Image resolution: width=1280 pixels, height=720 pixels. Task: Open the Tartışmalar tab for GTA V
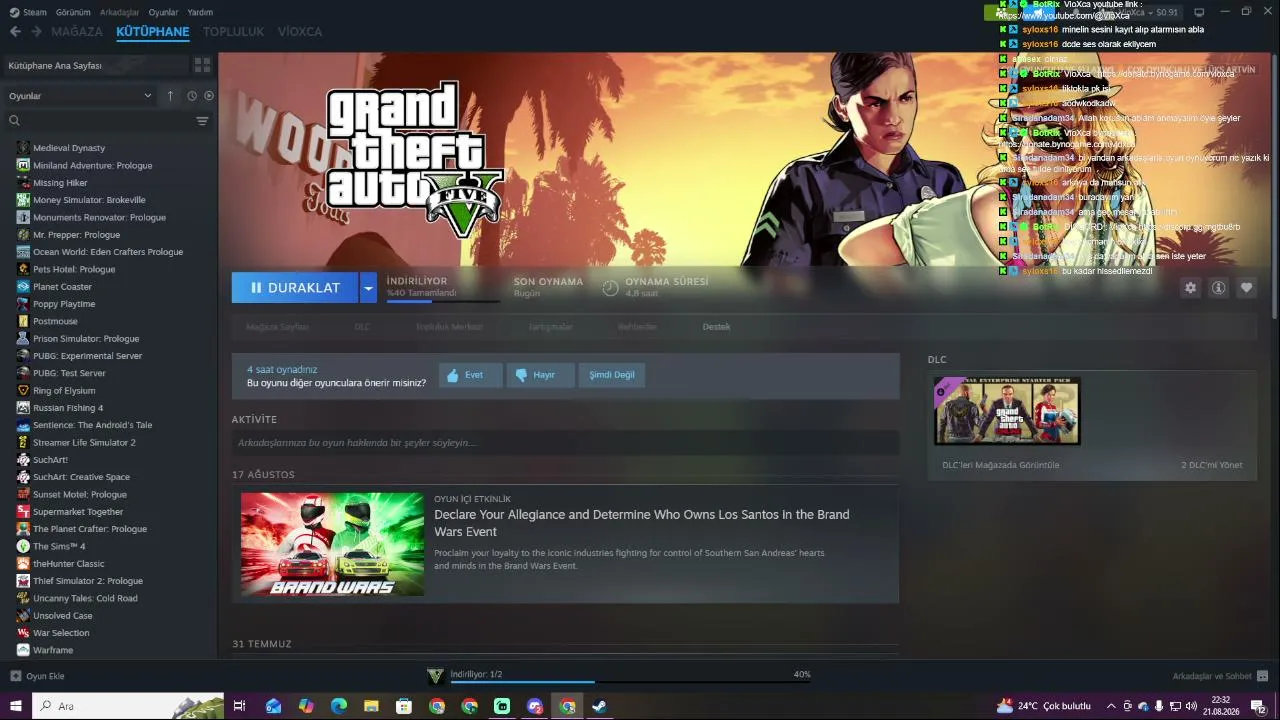pos(550,327)
